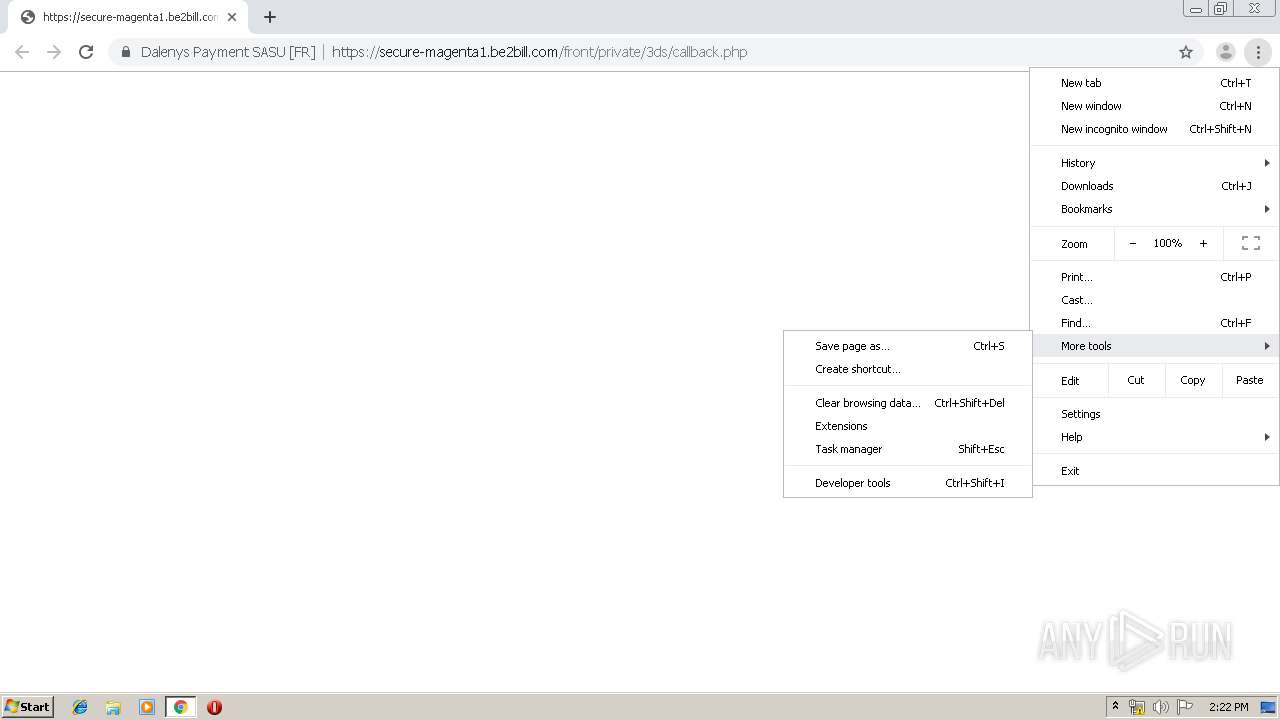
Task: Open Task manager from submenu
Action: [908, 449]
